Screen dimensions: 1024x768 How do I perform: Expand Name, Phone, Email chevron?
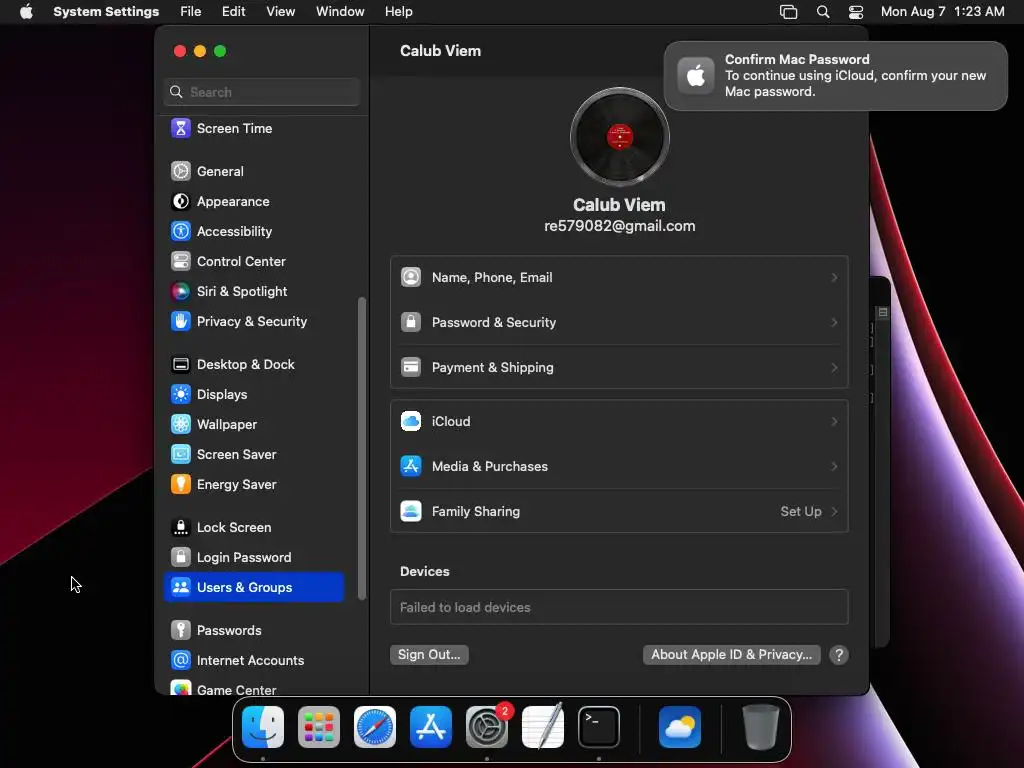pyautogui.click(x=834, y=278)
